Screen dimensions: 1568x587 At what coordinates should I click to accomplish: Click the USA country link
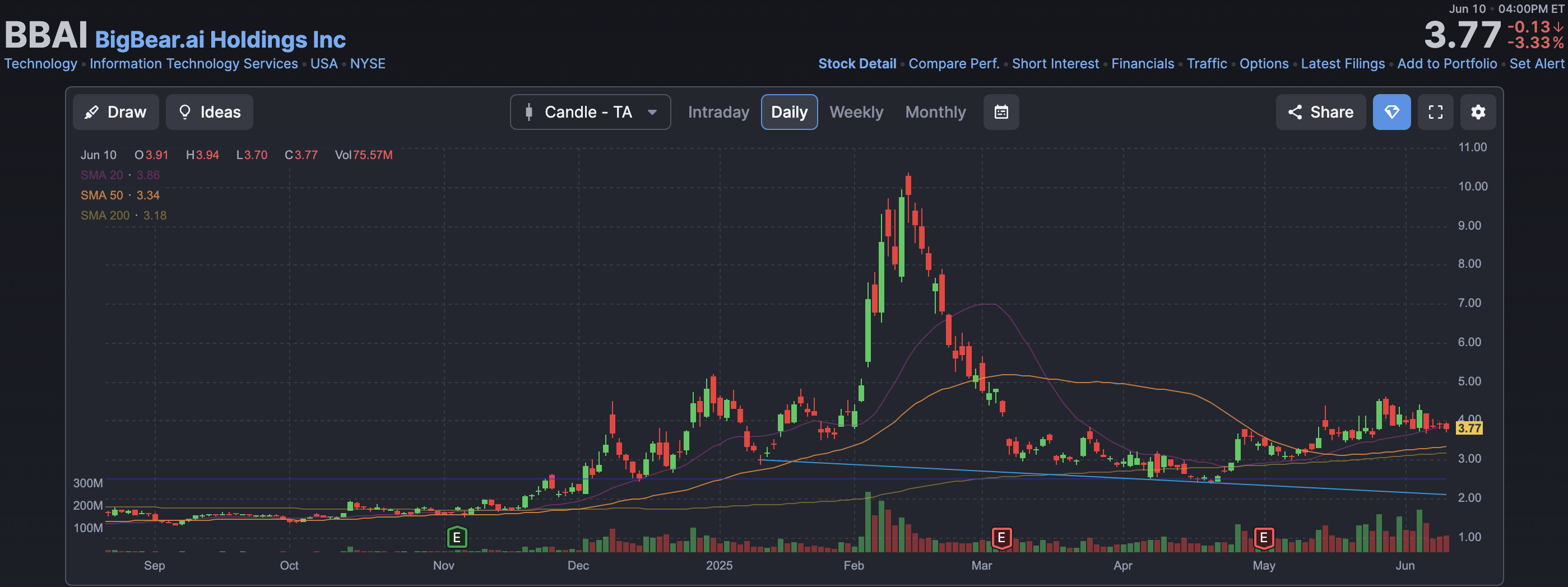324,64
